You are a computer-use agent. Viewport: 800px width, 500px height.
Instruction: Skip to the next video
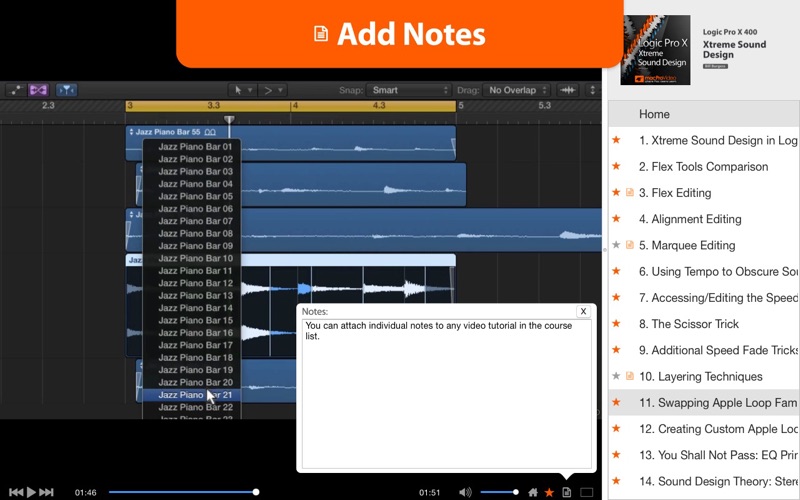coord(46,492)
